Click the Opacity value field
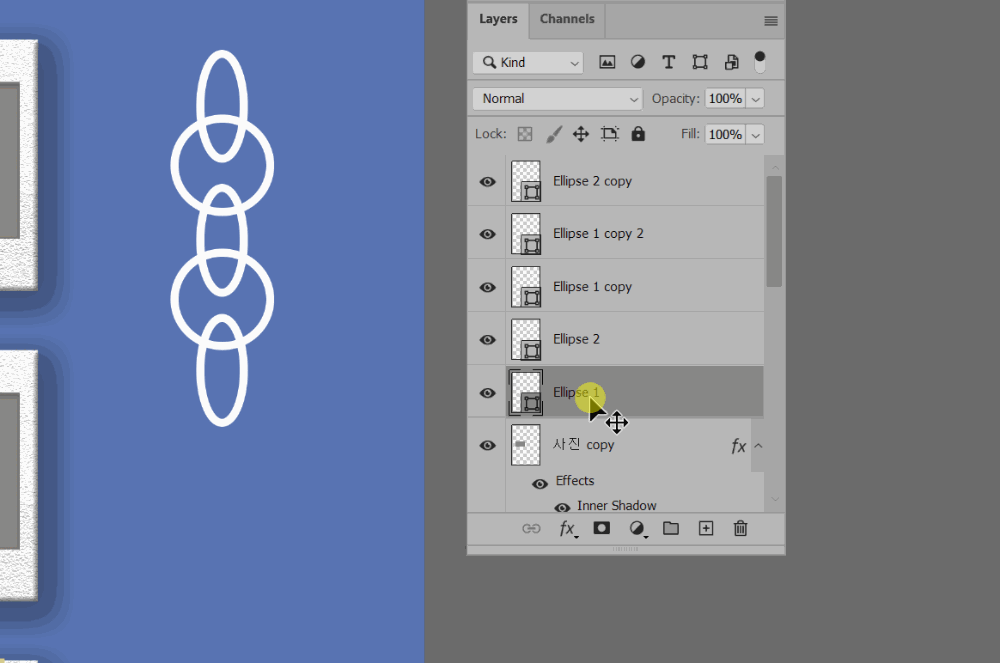1000x663 pixels. pos(725,99)
